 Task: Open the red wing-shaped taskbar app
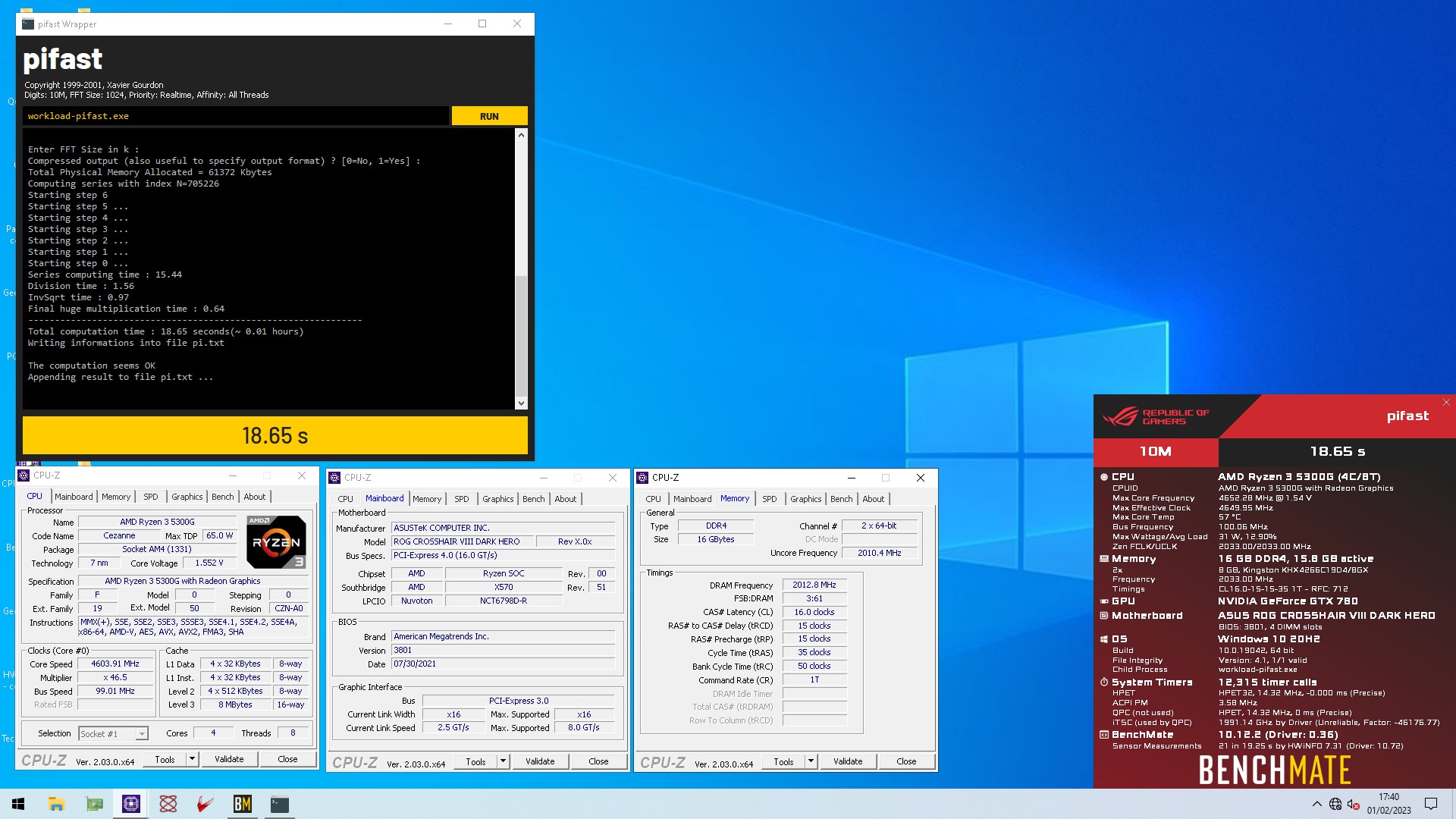(205, 804)
